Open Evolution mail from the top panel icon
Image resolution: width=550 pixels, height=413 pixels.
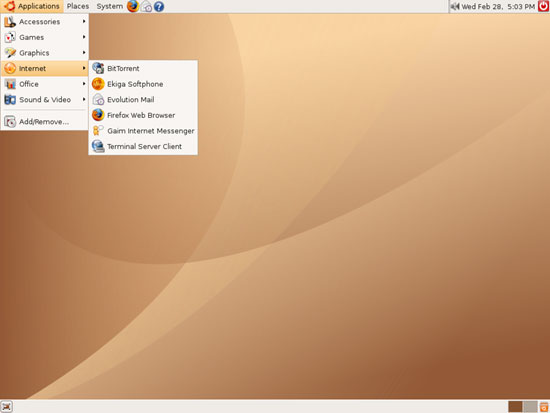(x=146, y=6)
